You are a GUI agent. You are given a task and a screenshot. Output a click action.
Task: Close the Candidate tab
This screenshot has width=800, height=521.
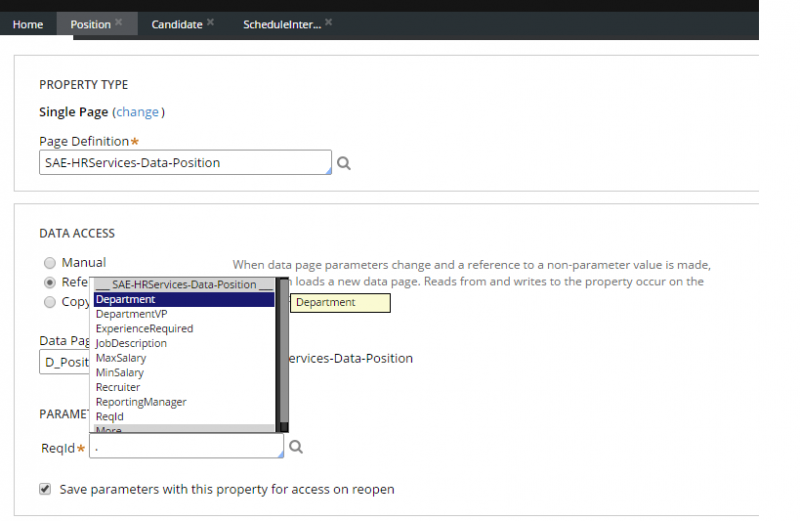[210, 22]
